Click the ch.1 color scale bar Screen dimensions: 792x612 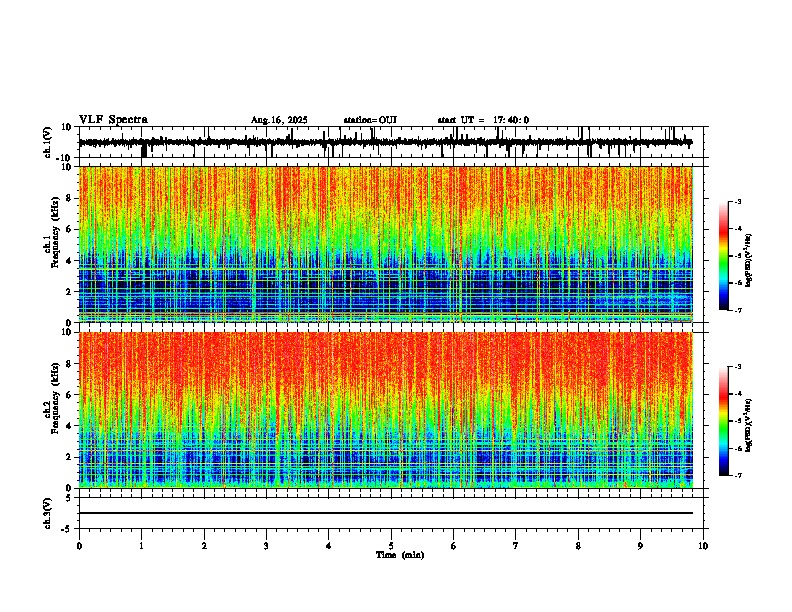[724, 256]
